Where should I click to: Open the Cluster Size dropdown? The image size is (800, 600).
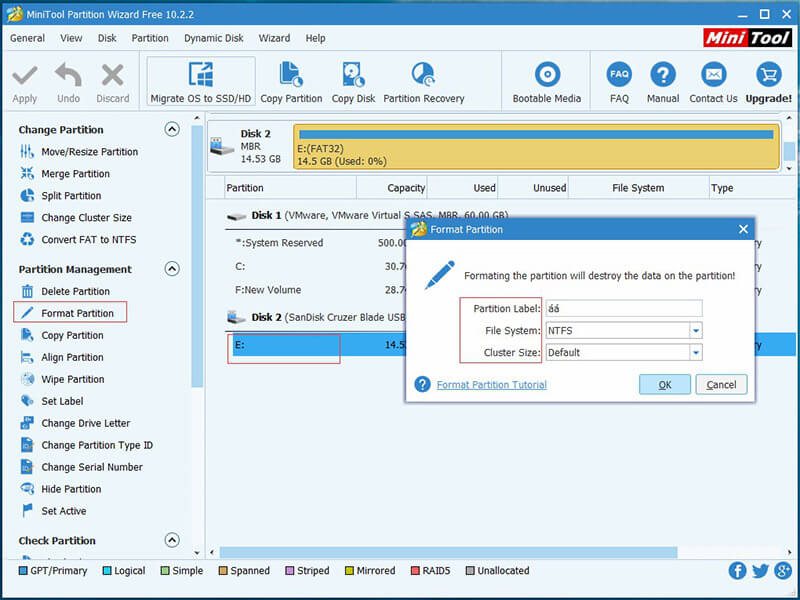695,353
